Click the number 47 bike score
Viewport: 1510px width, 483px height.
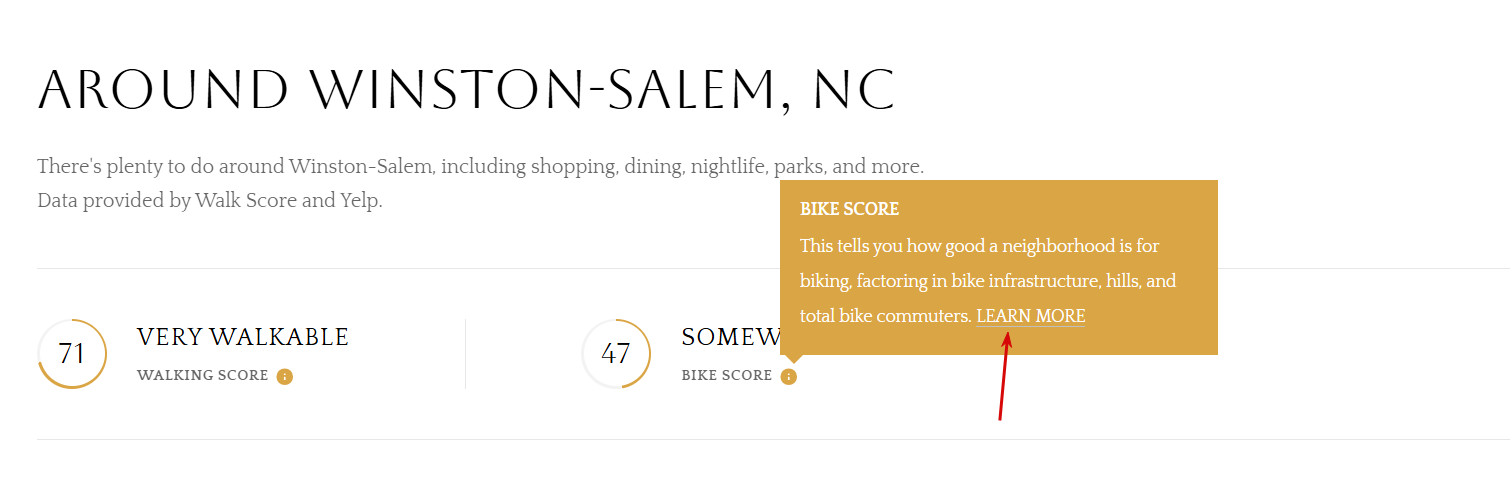616,354
